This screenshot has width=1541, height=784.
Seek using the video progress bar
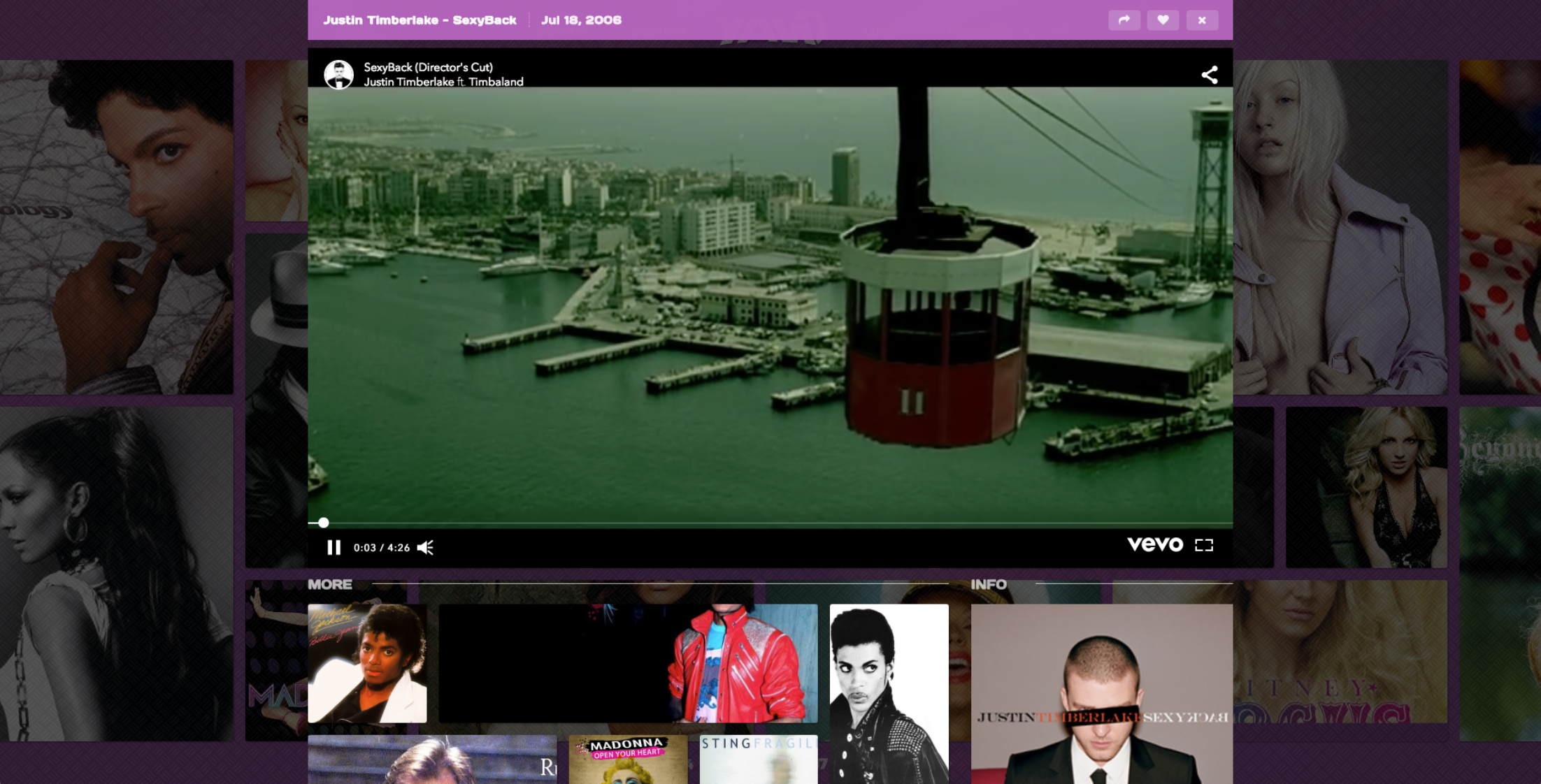point(770,523)
